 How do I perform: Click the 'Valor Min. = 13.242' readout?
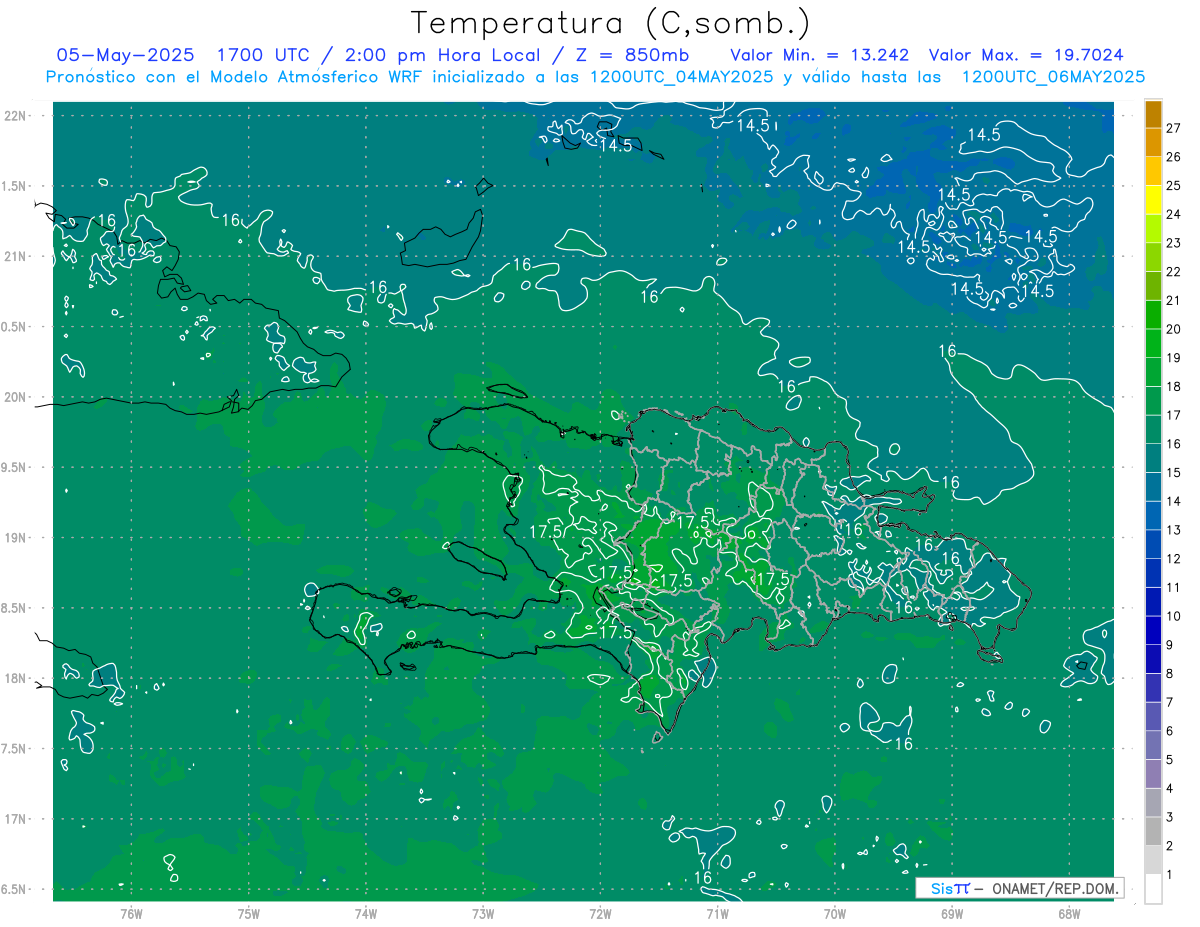[819, 55]
